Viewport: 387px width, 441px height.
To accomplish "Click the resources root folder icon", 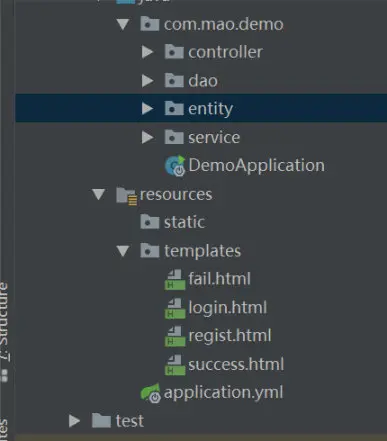I will point(127,196).
